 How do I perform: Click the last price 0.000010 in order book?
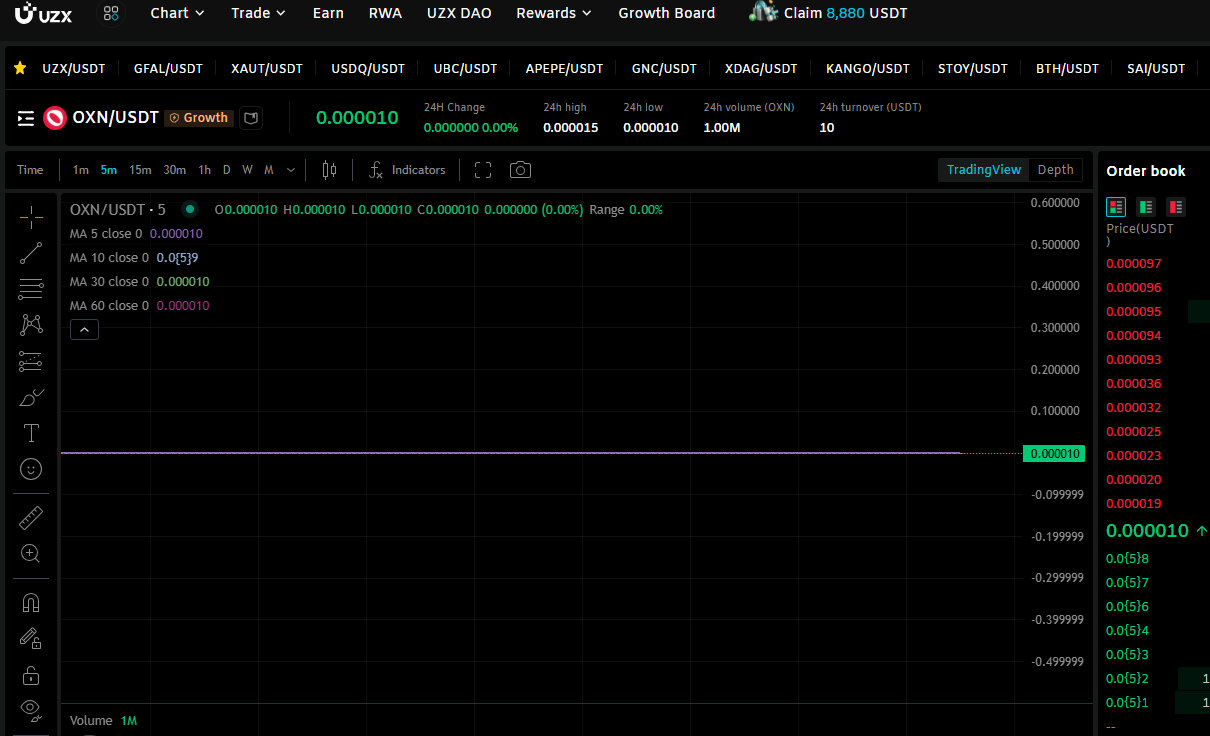[x=1148, y=530]
